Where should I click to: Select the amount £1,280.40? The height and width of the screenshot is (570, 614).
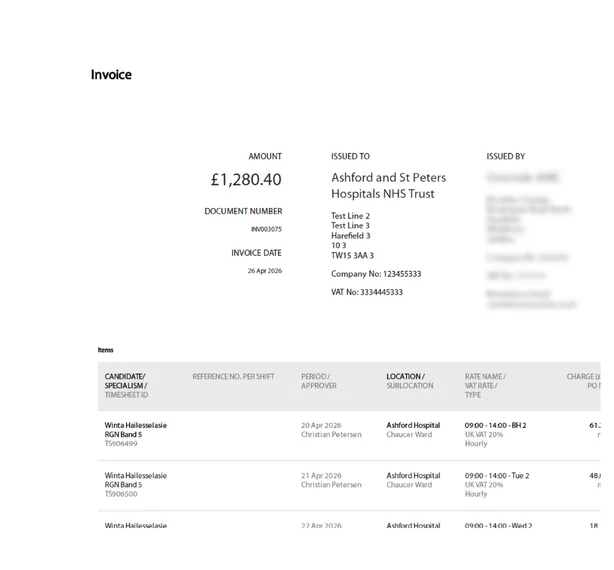[246, 179]
